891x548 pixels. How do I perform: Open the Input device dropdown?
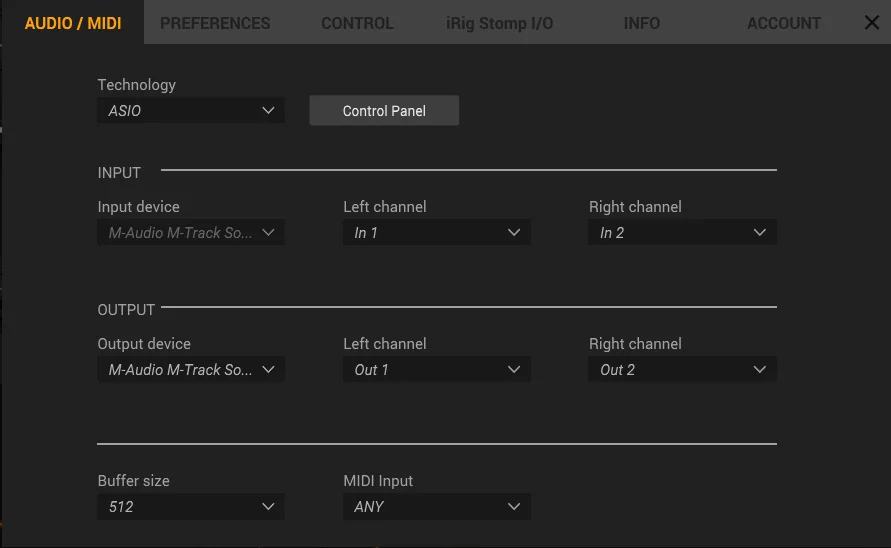click(x=190, y=233)
